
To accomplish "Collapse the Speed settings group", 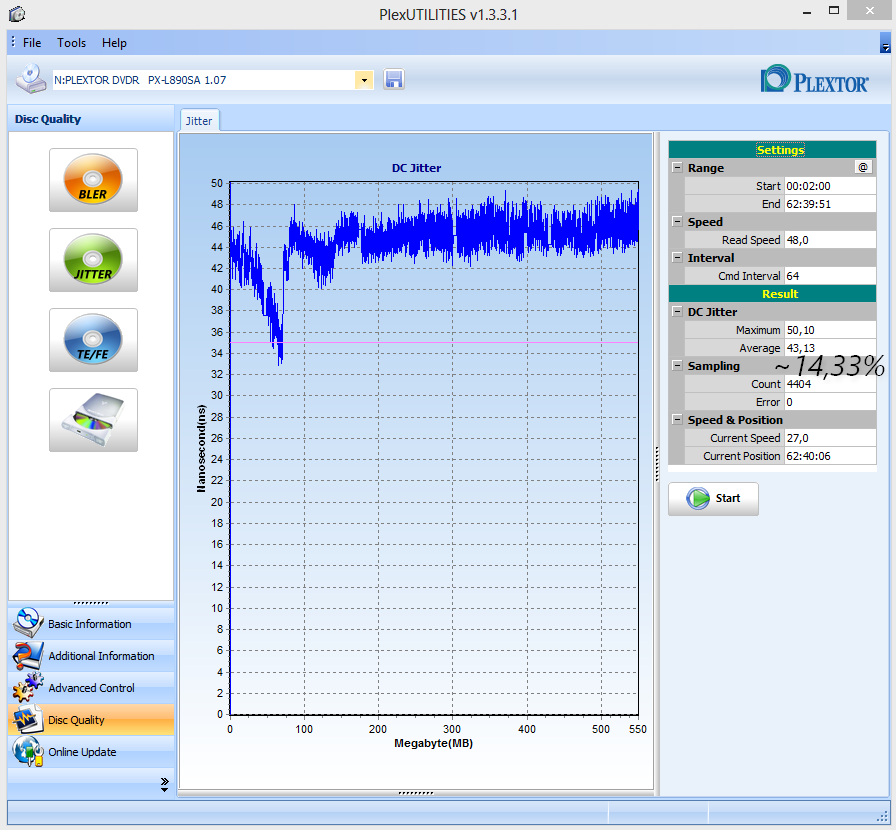I will pos(677,221).
